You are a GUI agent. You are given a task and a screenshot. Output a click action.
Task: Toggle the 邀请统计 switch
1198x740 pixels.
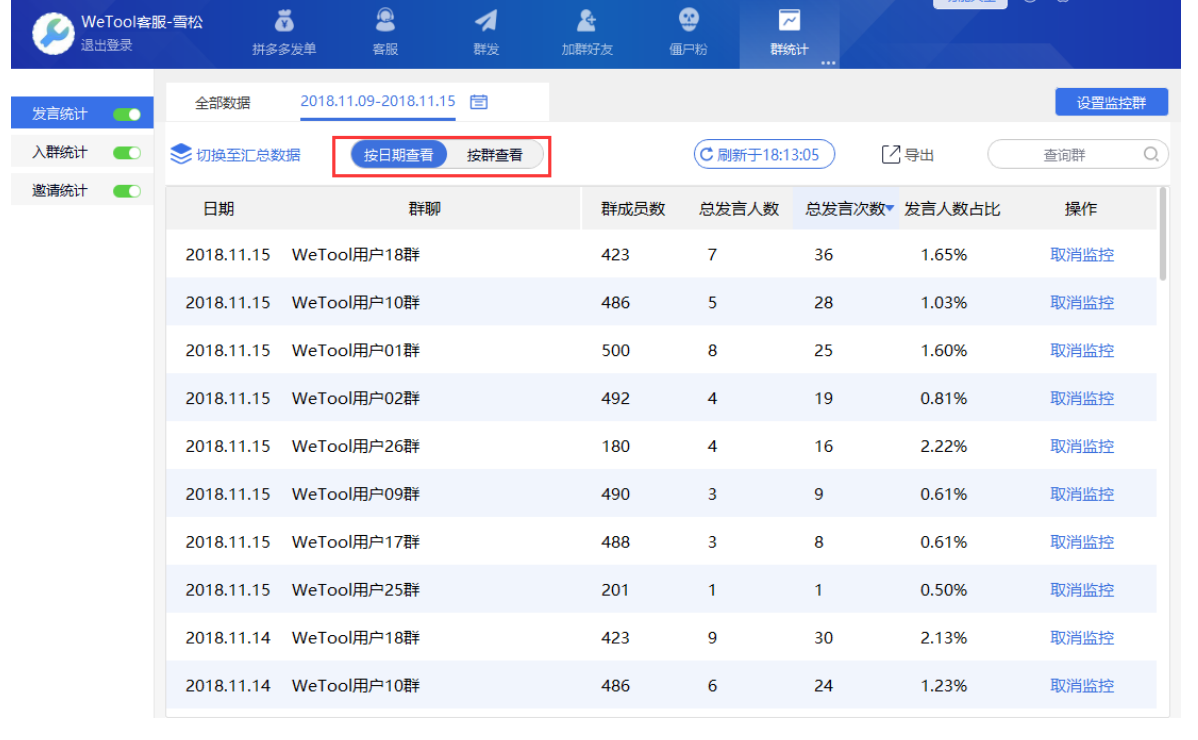127,191
